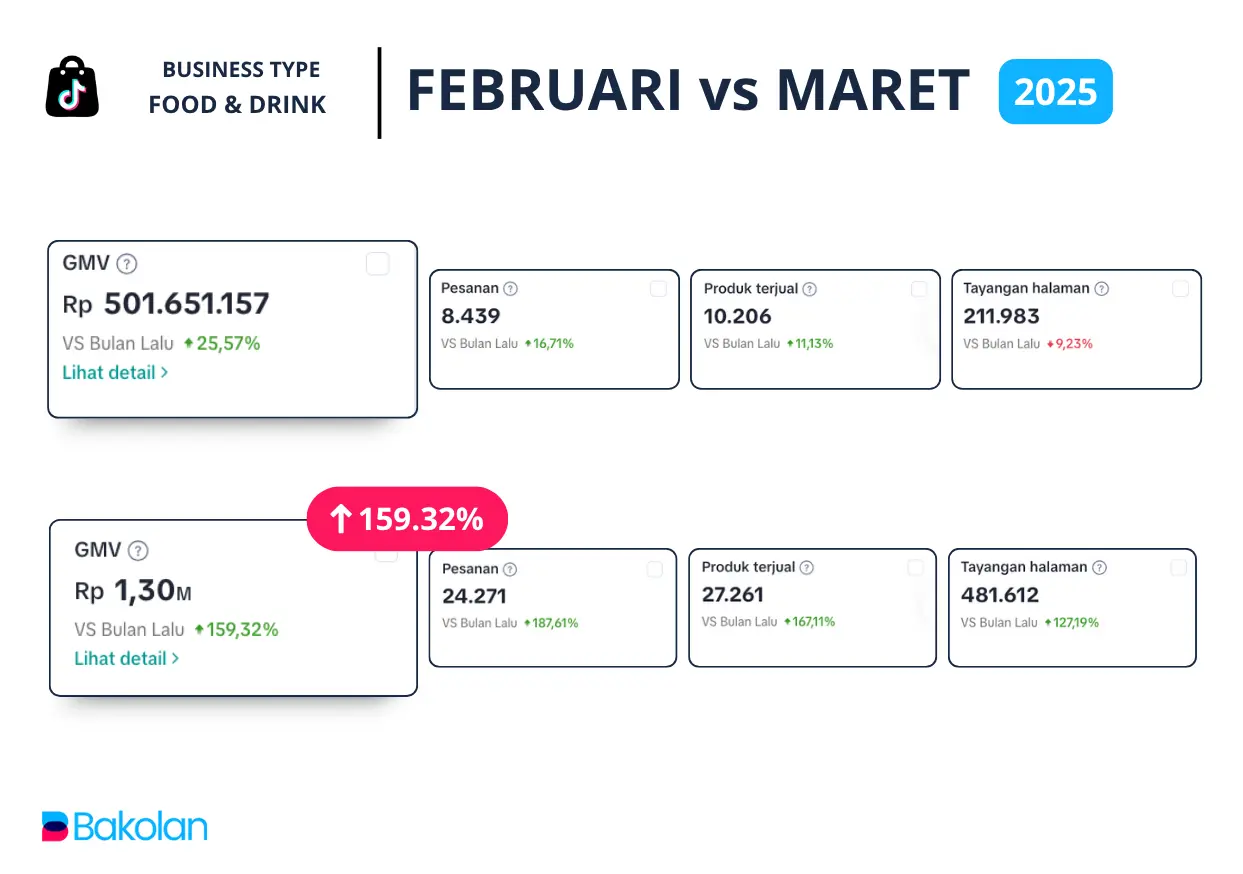Tick checkbox on Pesanan 8.439 card

pos(658,289)
